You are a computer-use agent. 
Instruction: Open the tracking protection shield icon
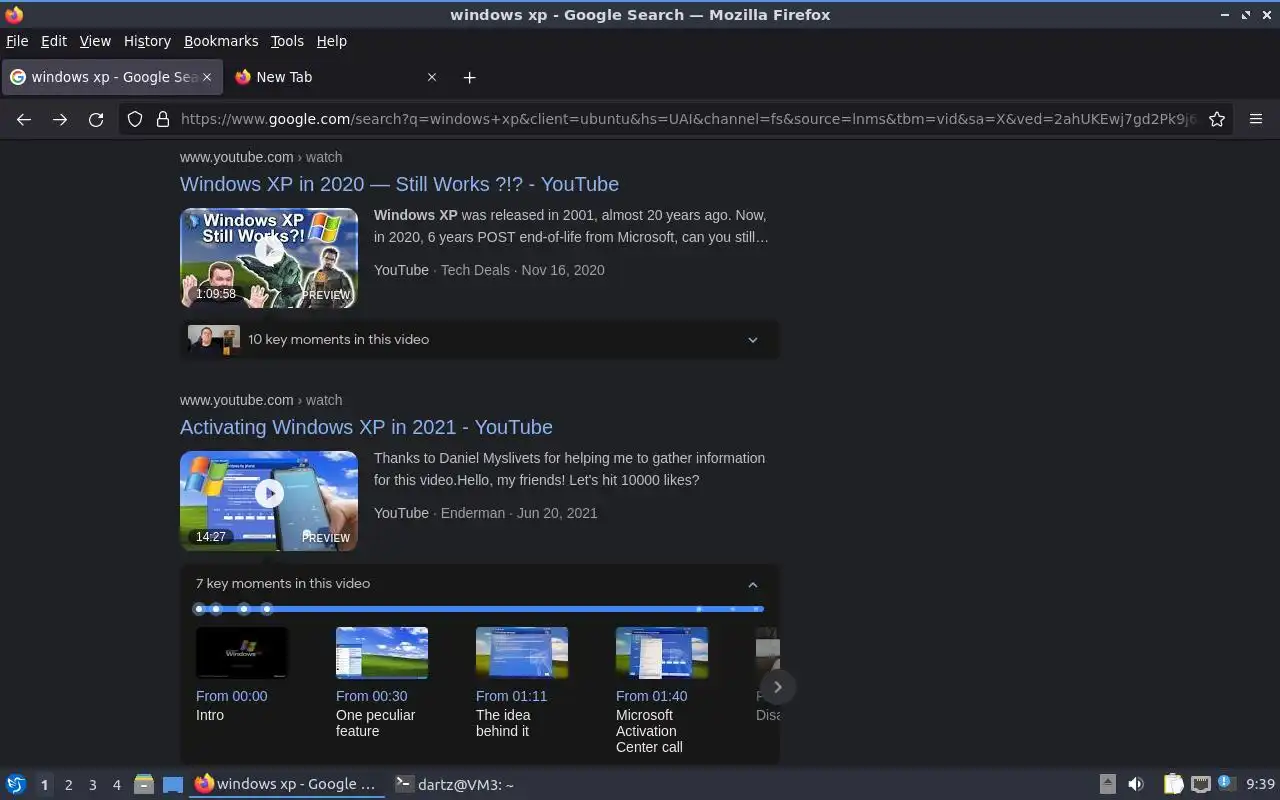coord(135,119)
